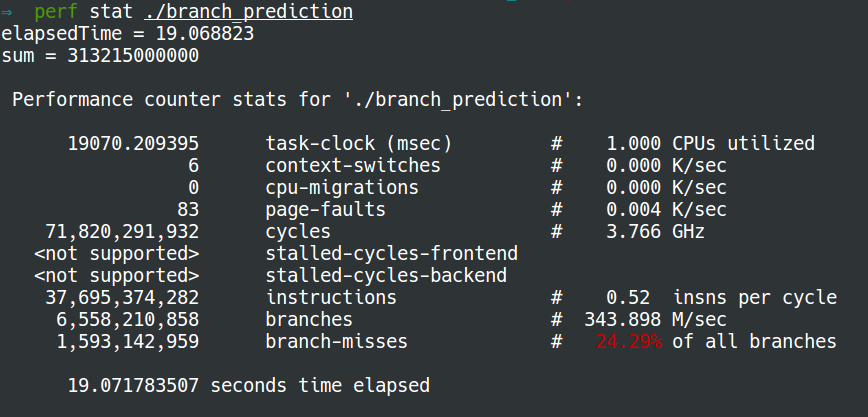Click the task-clock (msec) label
This screenshot has height=417, width=868.
(359, 144)
